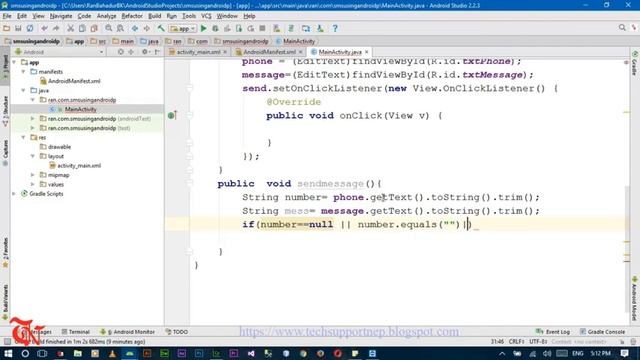Open the Build Variants side tab
640x360 pixels.
click(x=5, y=301)
